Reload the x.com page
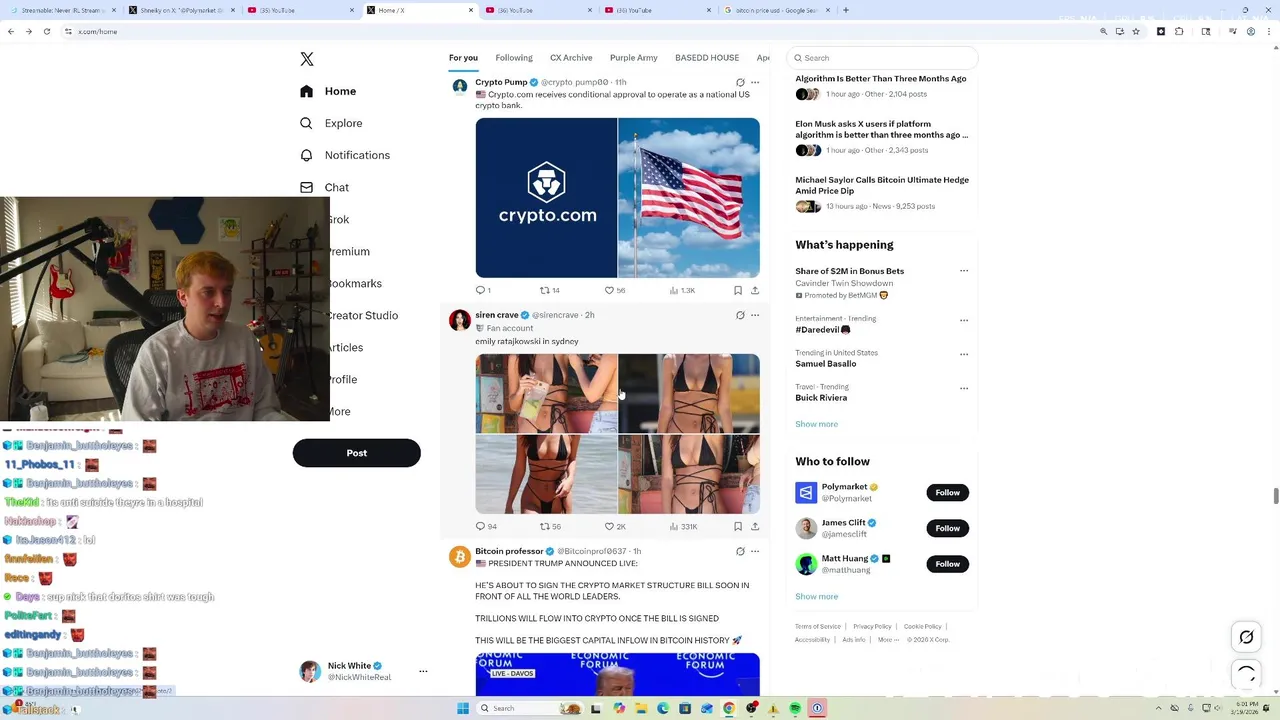The image size is (1280, 720). point(47,31)
